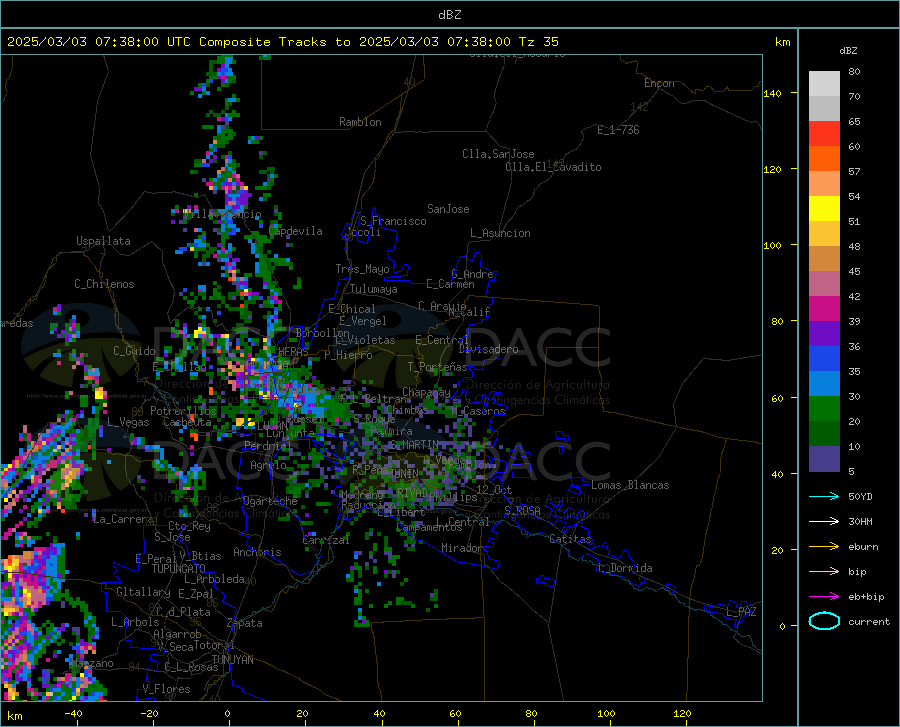This screenshot has width=900, height=727.
Task: Click the Carrizal place label
Action: 326,540
